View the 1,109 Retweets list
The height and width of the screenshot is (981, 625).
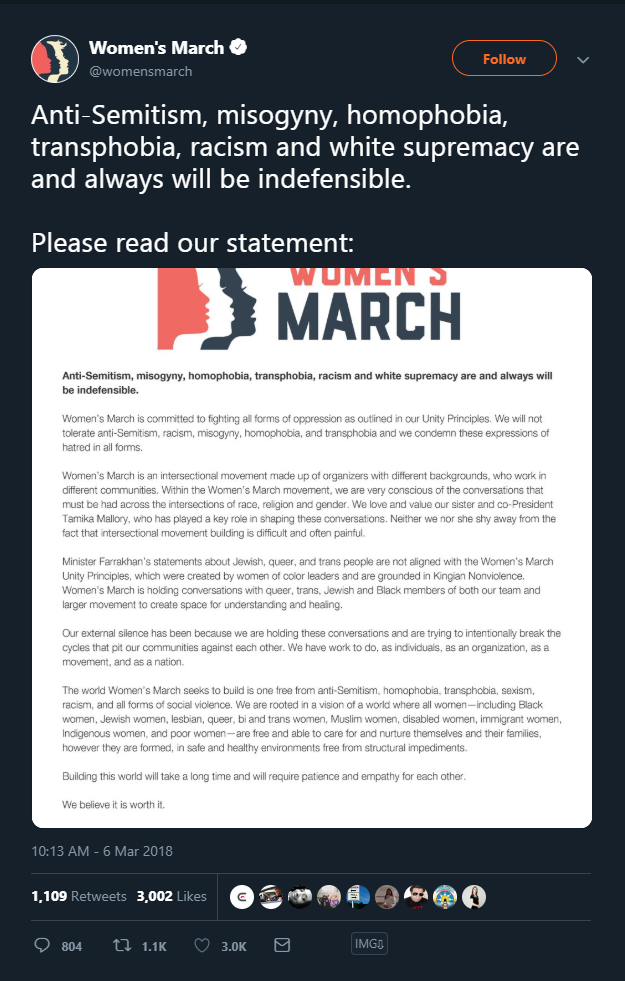coord(79,897)
